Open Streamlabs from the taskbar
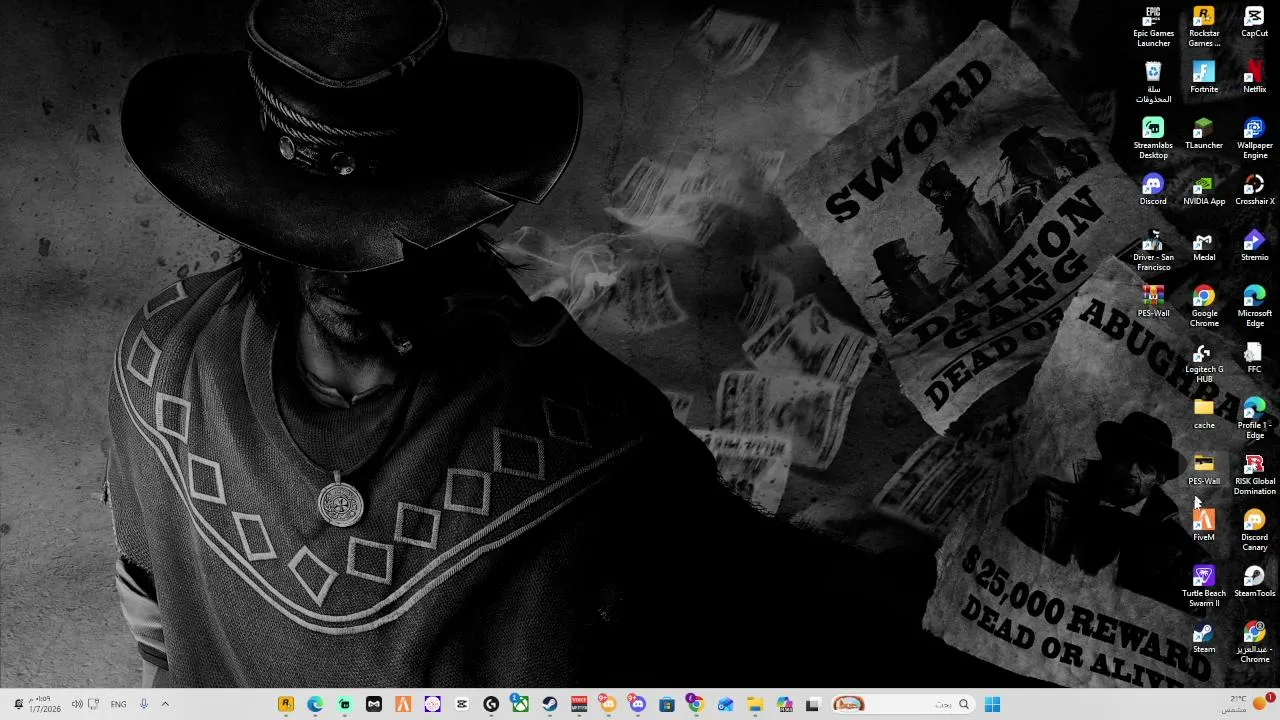 click(x=344, y=704)
